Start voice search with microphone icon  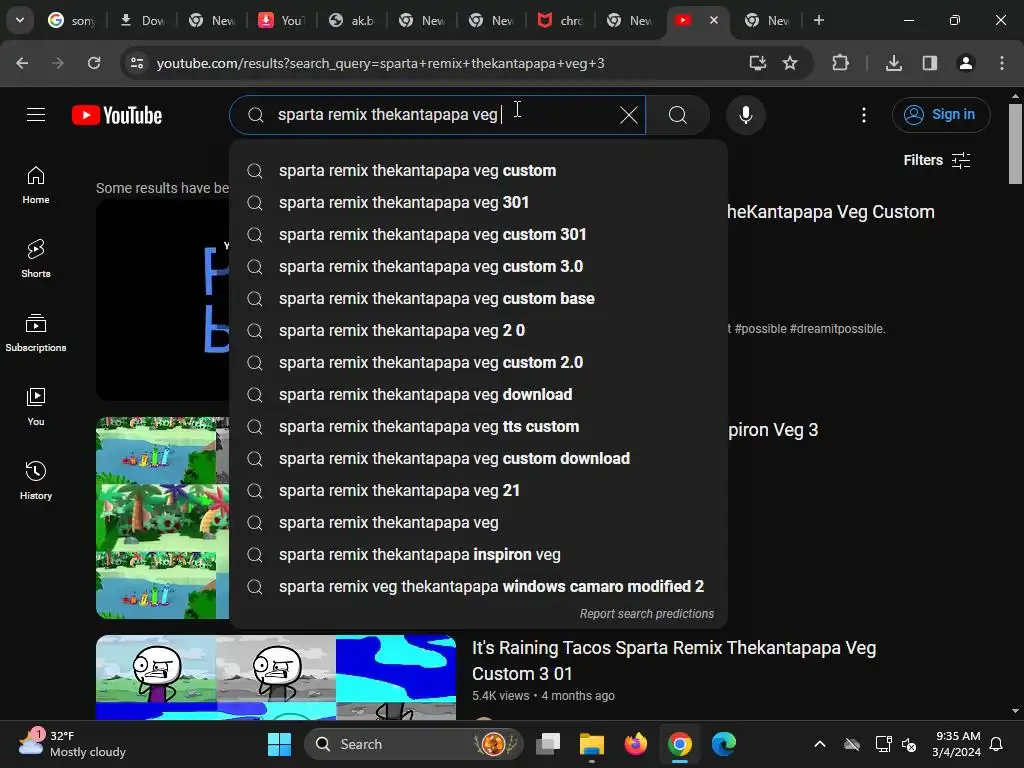click(x=745, y=115)
